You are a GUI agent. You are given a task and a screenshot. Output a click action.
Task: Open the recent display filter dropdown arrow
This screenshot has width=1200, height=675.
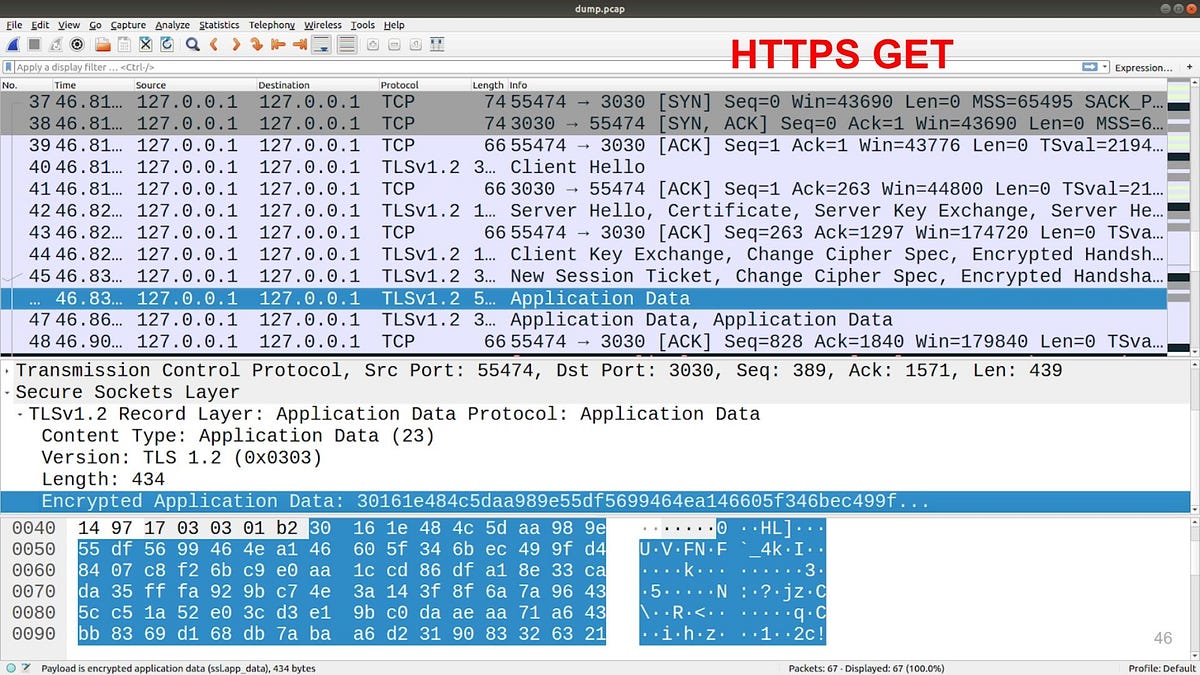pos(1104,67)
